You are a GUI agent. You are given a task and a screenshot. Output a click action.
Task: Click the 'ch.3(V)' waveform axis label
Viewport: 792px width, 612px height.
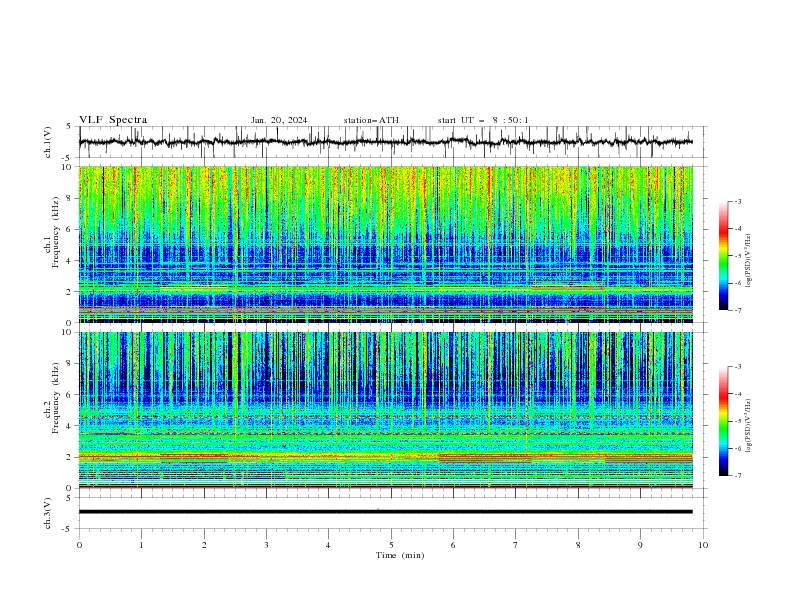[48, 513]
